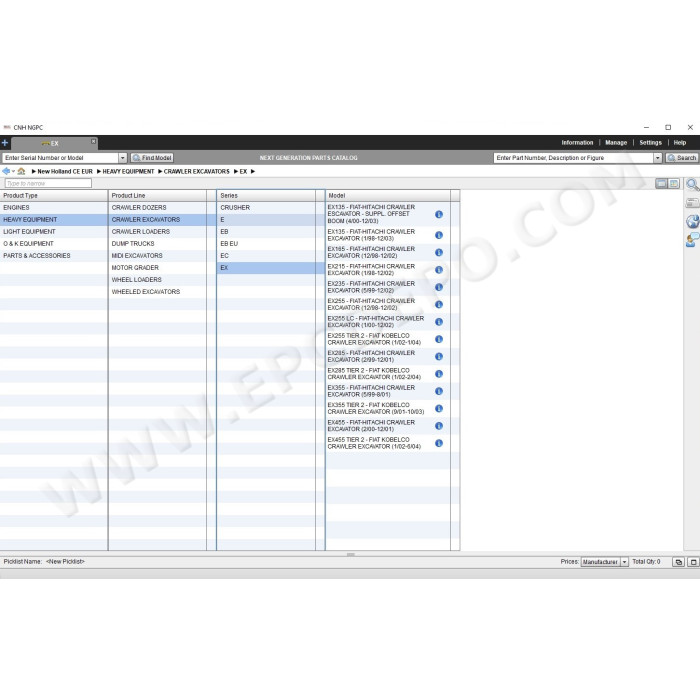Open part number search dropdown arrow
Screen dimensions: 700x700
[x=657, y=158]
